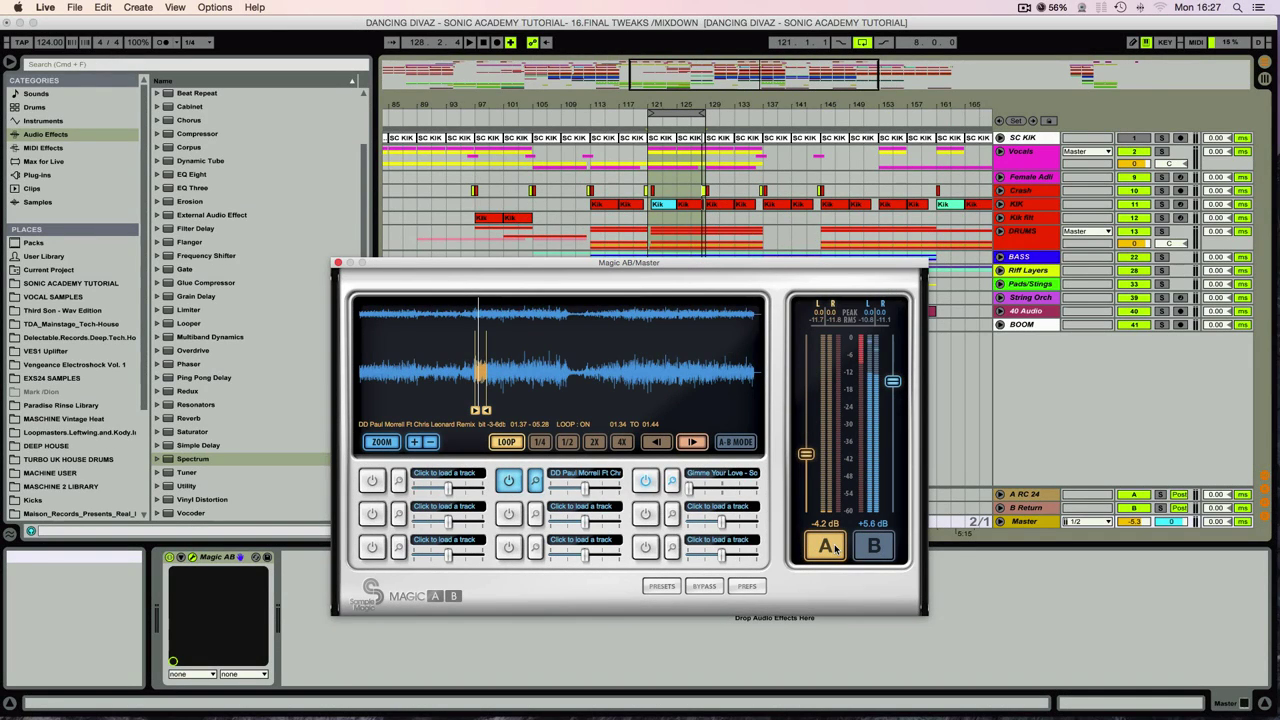Click the Stop button in Live transport
Image resolution: width=1280 pixels, height=720 pixels.
(x=483, y=42)
